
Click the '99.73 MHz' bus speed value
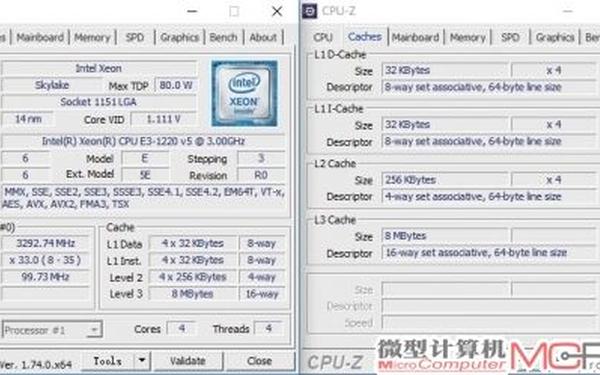pos(46,277)
